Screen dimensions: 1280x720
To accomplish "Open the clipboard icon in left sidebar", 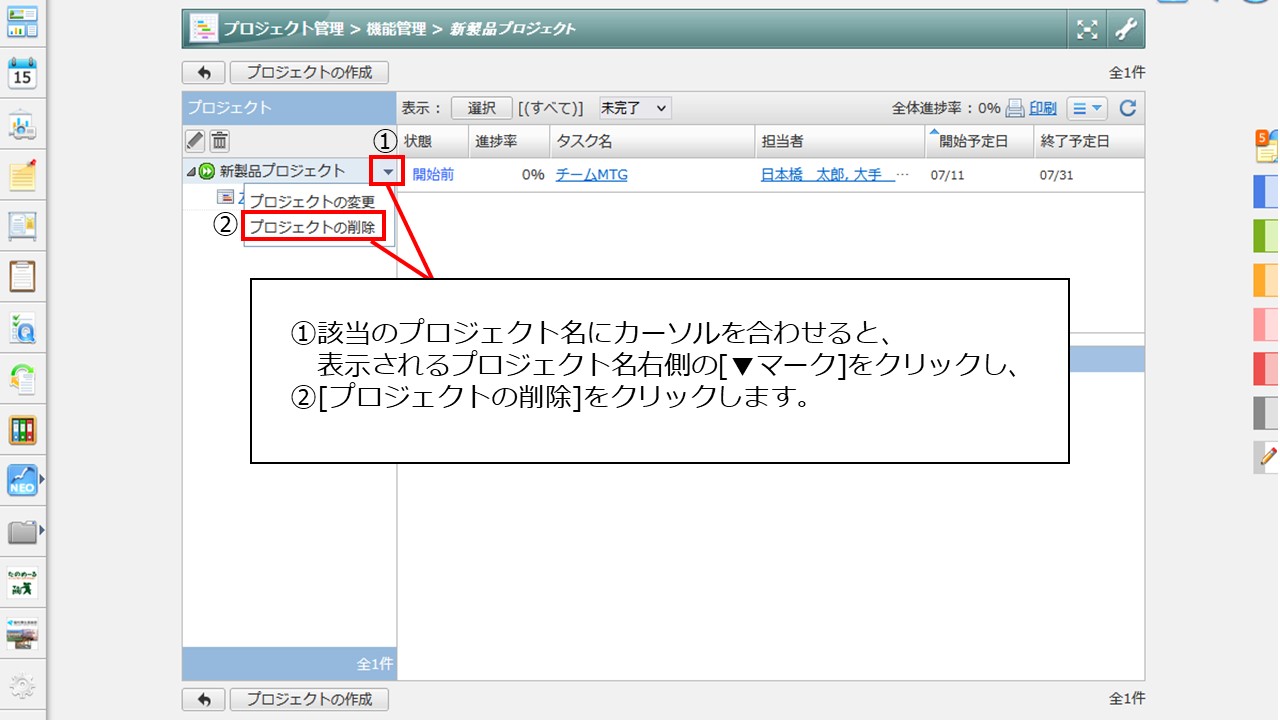I will pyautogui.click(x=22, y=276).
